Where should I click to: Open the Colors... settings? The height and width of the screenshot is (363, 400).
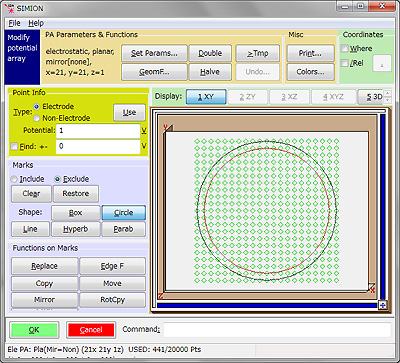pyautogui.click(x=310, y=72)
